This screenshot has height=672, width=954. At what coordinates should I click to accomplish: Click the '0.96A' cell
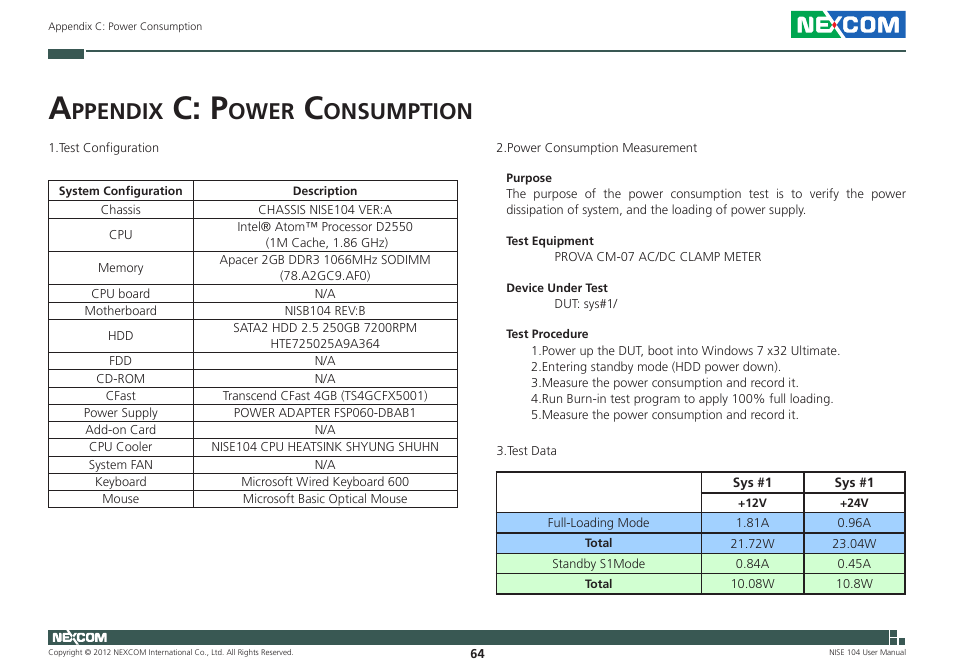pos(854,523)
